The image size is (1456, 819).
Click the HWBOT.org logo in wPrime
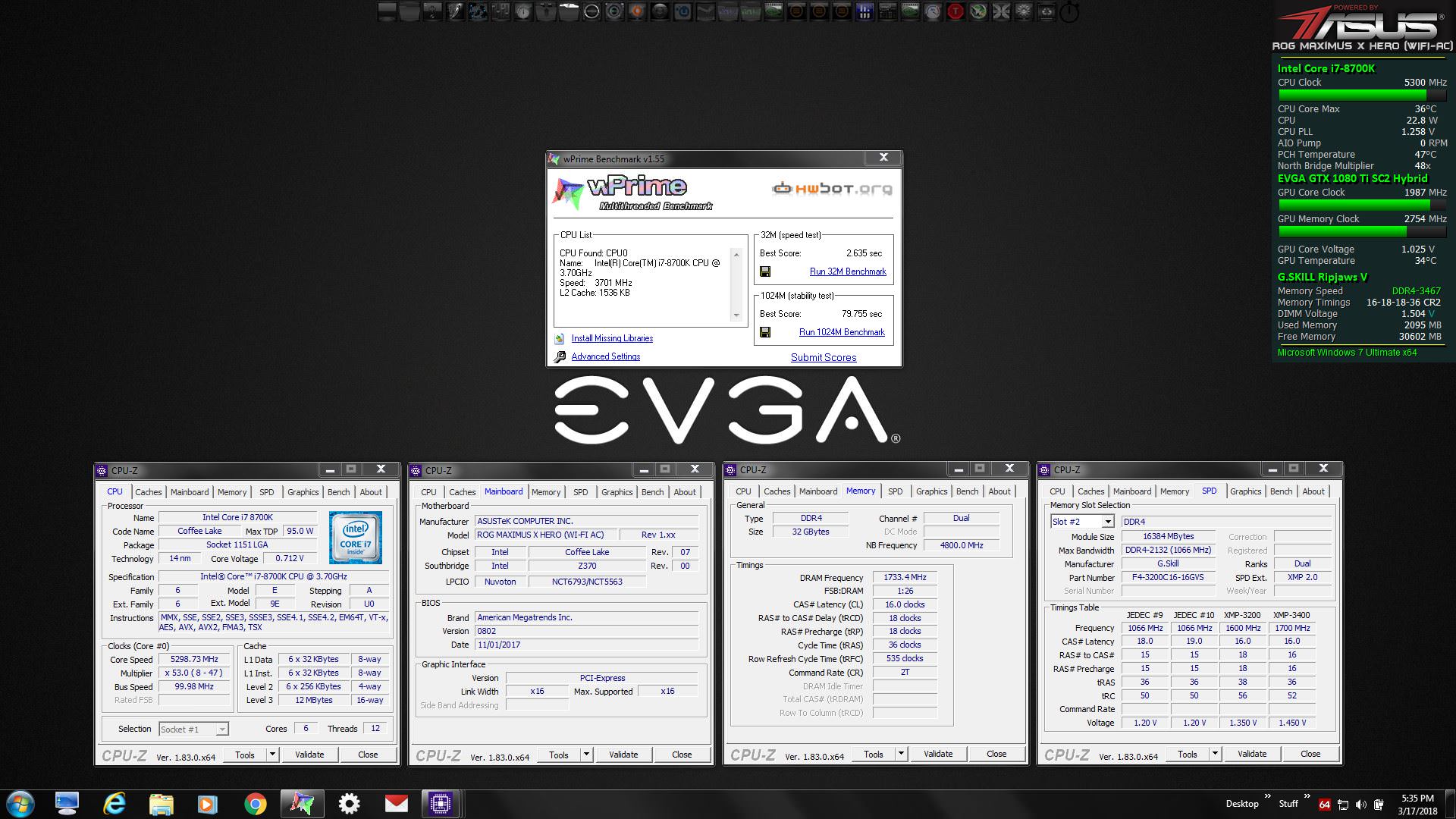click(x=832, y=189)
